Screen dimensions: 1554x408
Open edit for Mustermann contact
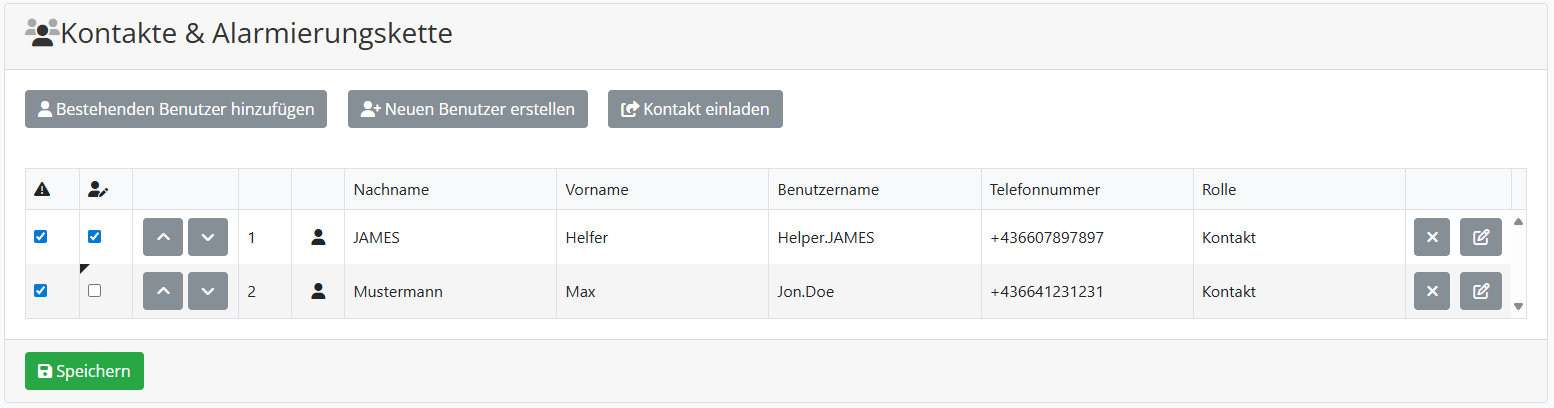[1480, 292]
